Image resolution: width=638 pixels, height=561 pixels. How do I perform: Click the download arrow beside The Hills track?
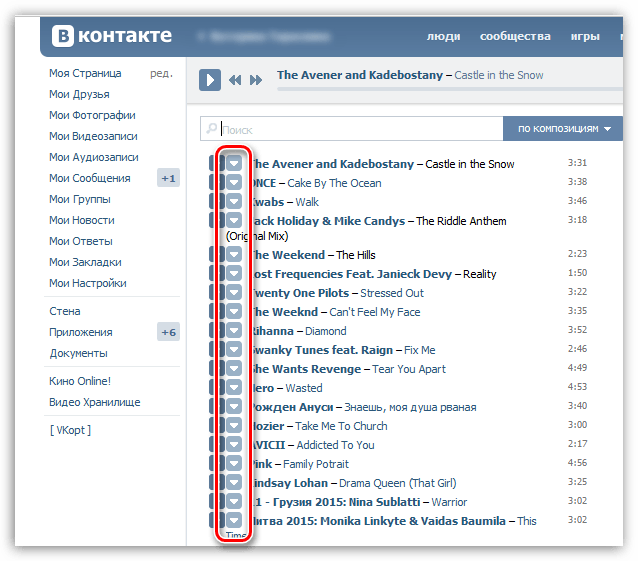pos(234,255)
